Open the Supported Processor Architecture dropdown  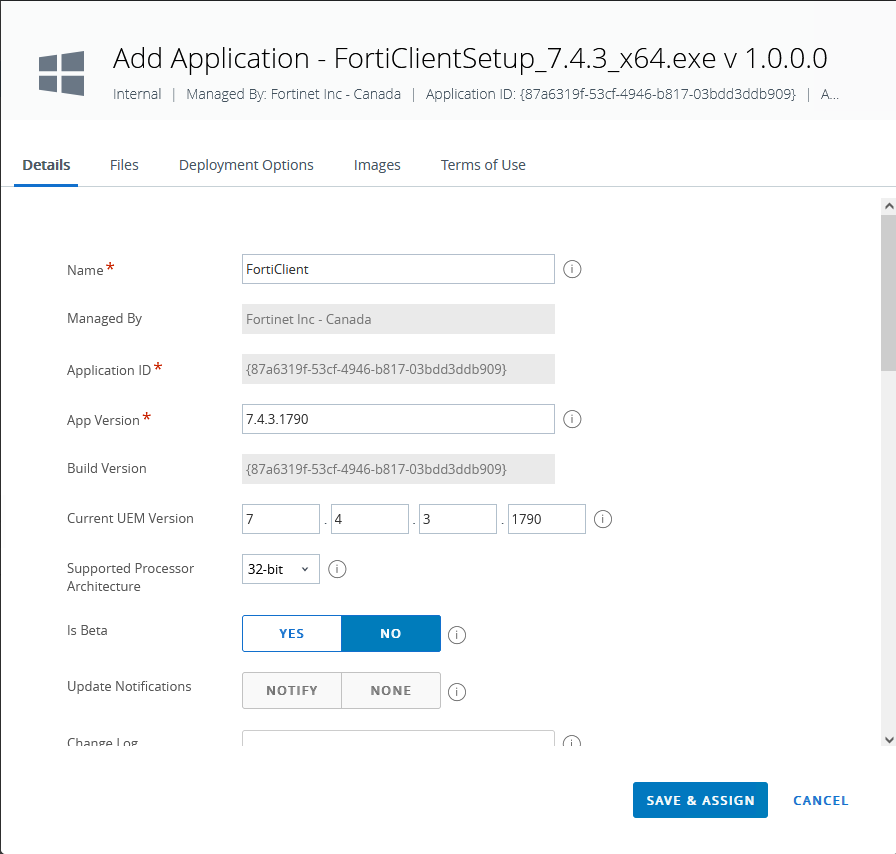click(x=280, y=569)
